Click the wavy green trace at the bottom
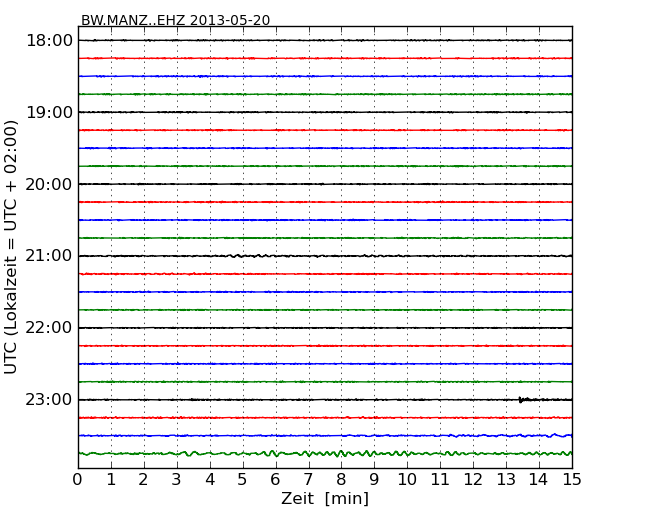Image resolution: width=650 pixels, height=520 pixels. 325,453
